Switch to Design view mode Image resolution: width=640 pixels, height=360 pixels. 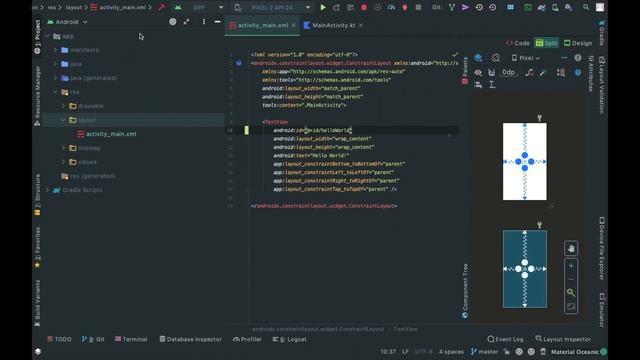click(578, 43)
